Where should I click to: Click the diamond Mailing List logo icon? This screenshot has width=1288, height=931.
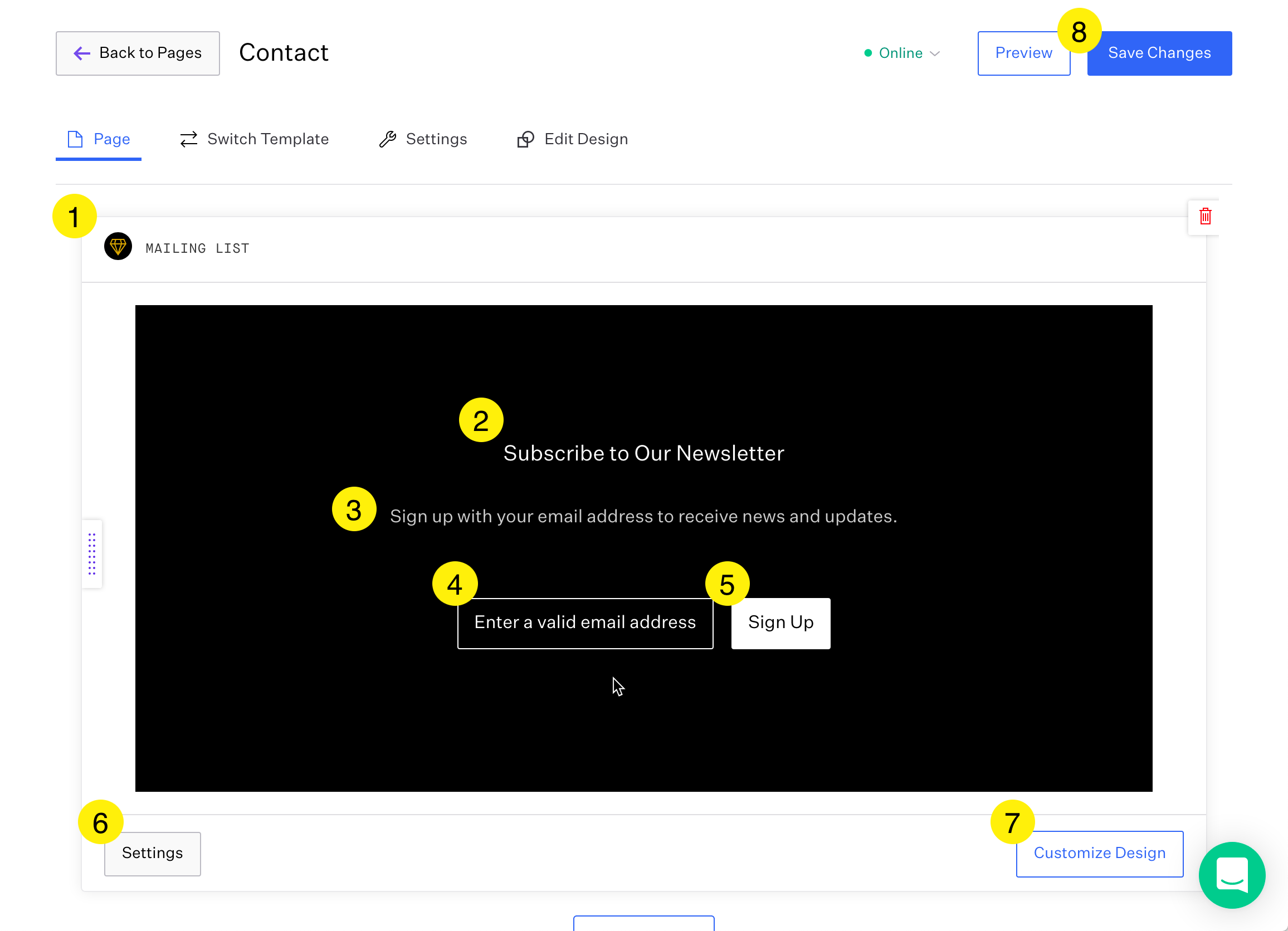tap(118, 246)
